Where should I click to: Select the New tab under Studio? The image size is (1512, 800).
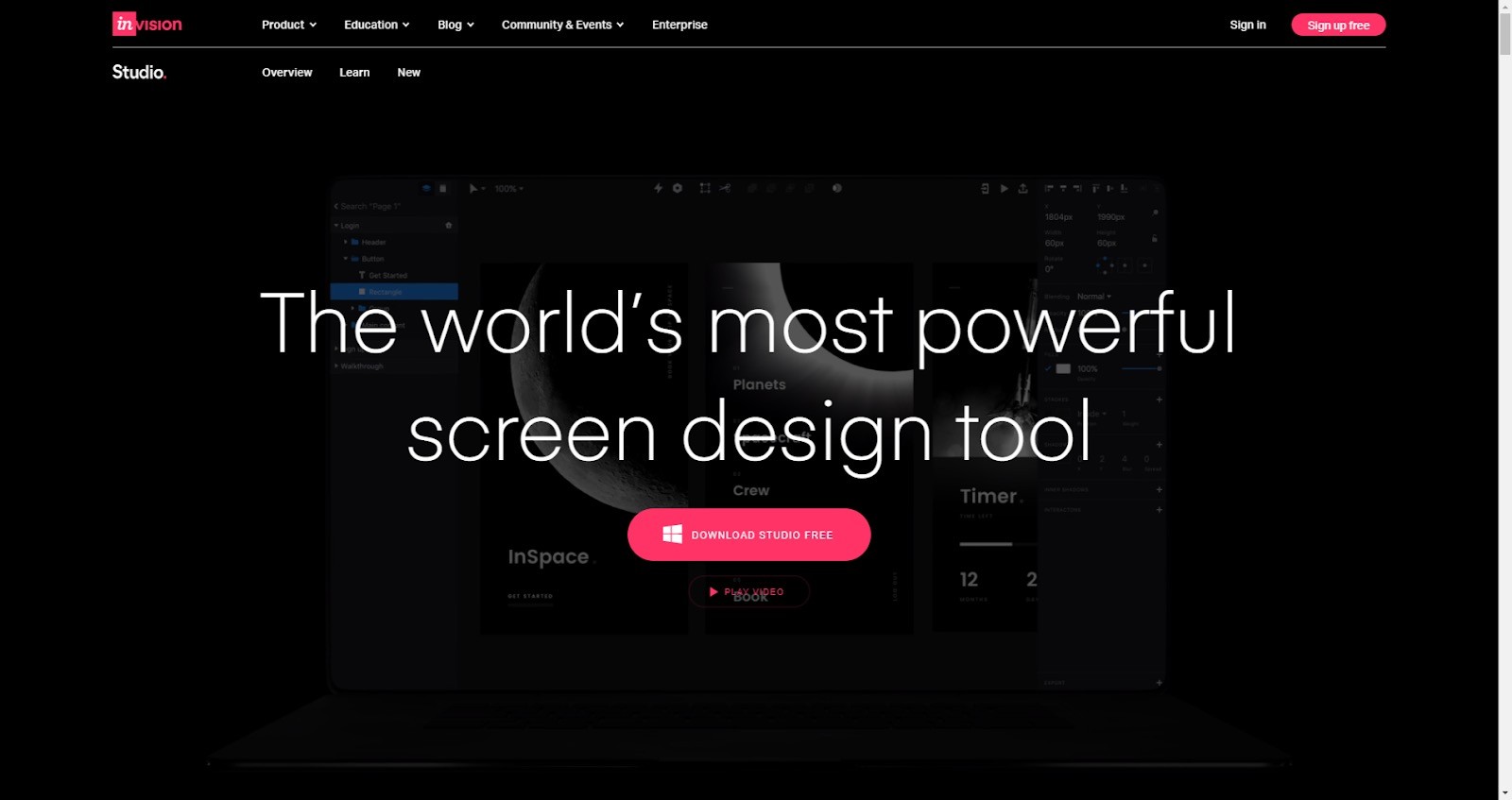pos(408,73)
